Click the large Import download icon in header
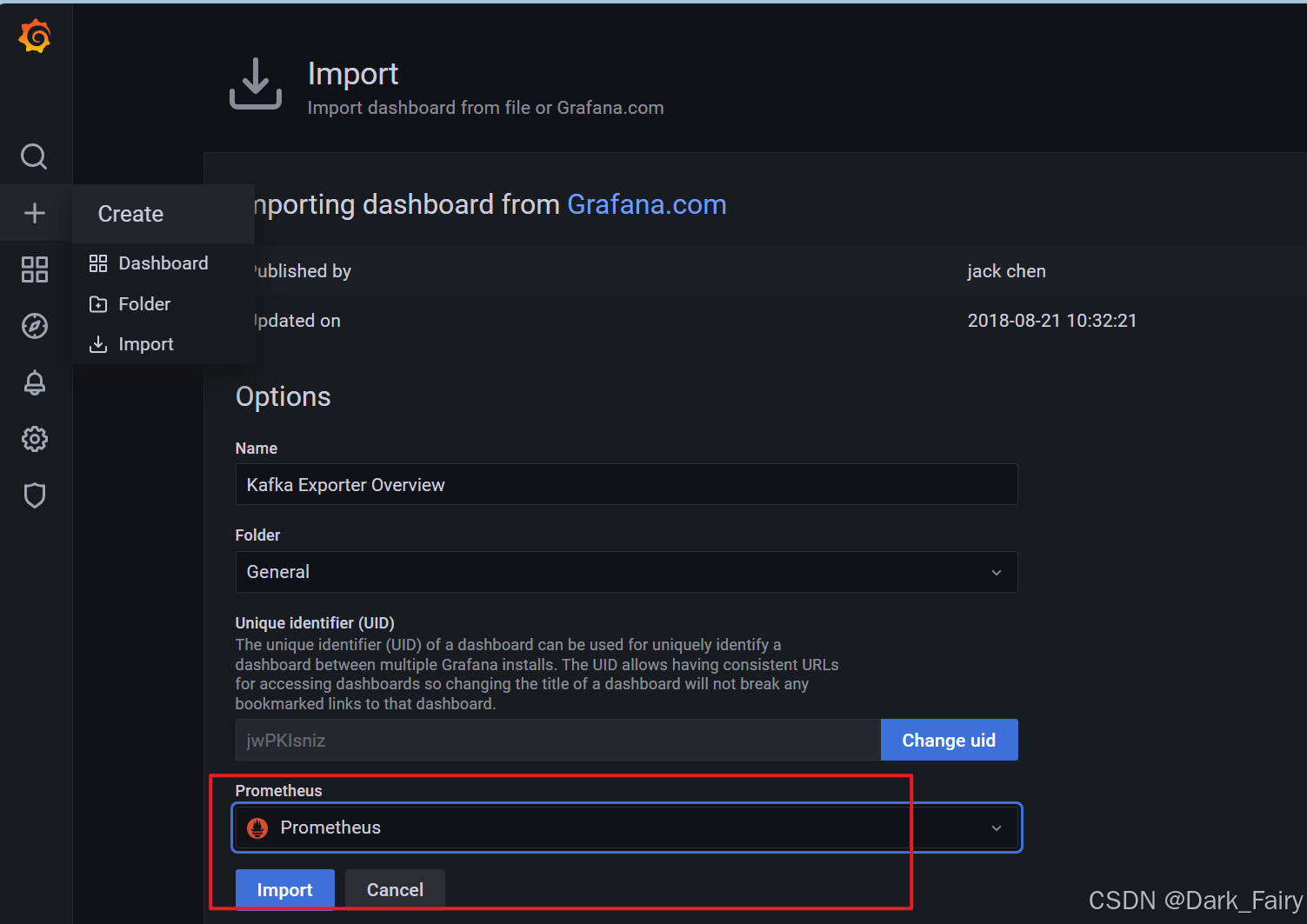This screenshot has height=924, width=1307. 256,83
